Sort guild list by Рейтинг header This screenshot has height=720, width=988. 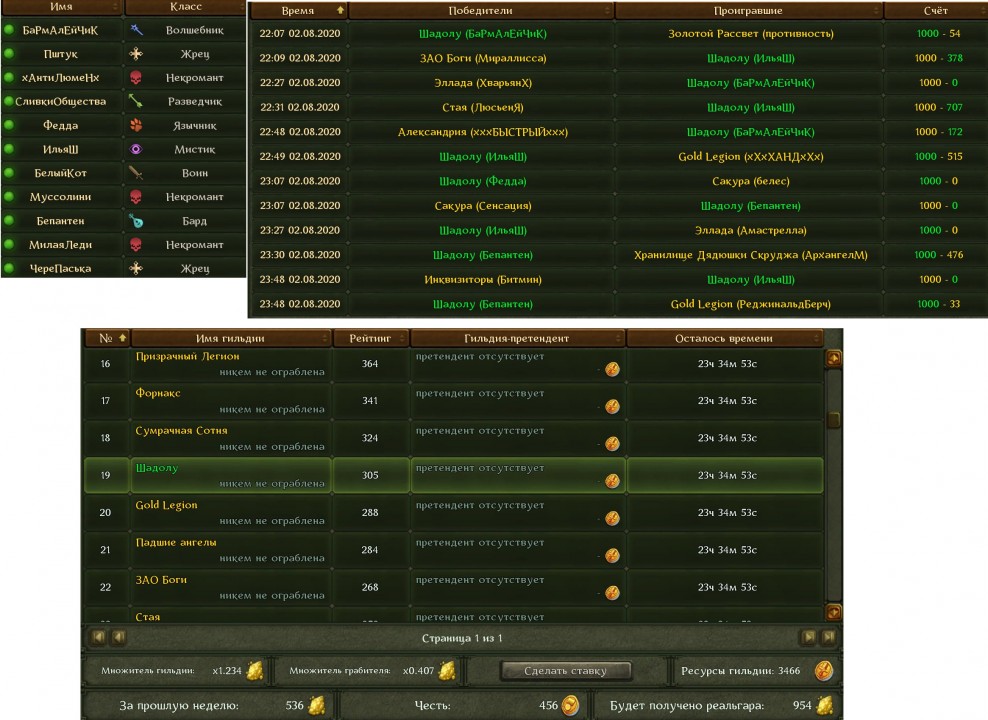pos(369,339)
